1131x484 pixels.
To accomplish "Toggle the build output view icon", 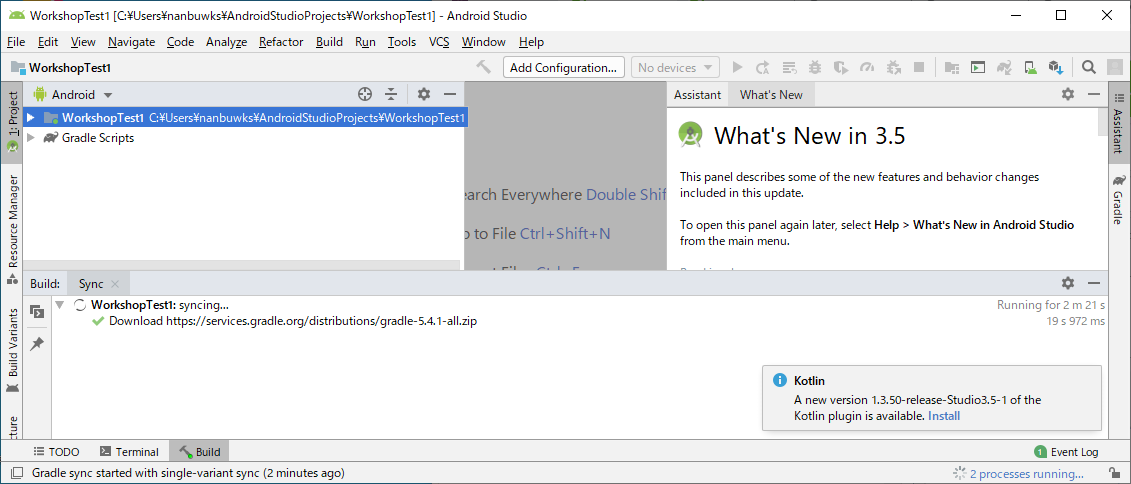I will [37, 312].
